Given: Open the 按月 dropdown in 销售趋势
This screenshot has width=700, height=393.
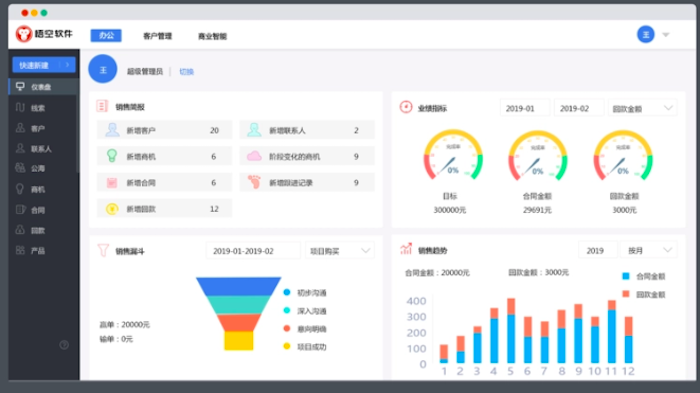Looking at the screenshot, I should [649, 251].
